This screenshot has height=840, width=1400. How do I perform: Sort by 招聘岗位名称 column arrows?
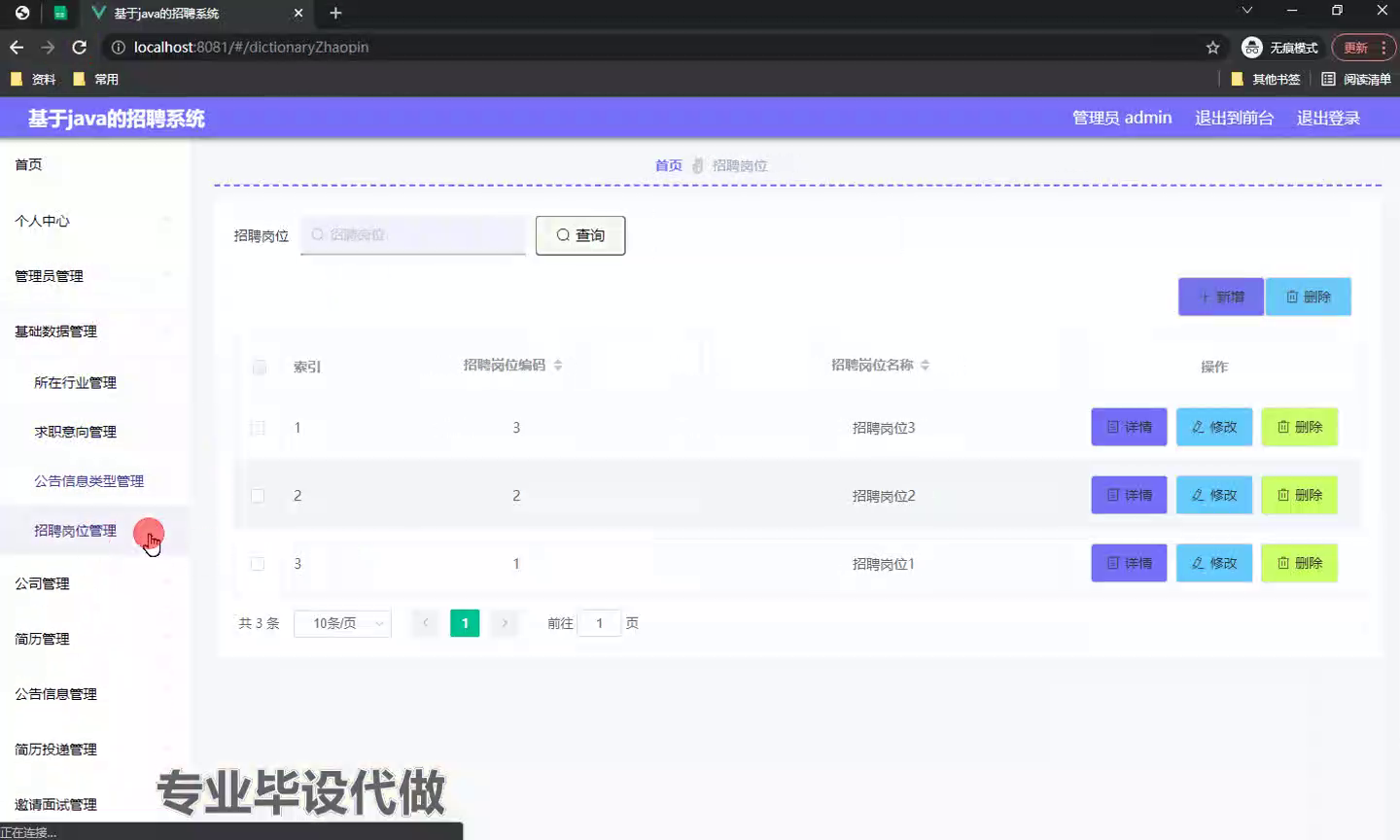(925, 366)
